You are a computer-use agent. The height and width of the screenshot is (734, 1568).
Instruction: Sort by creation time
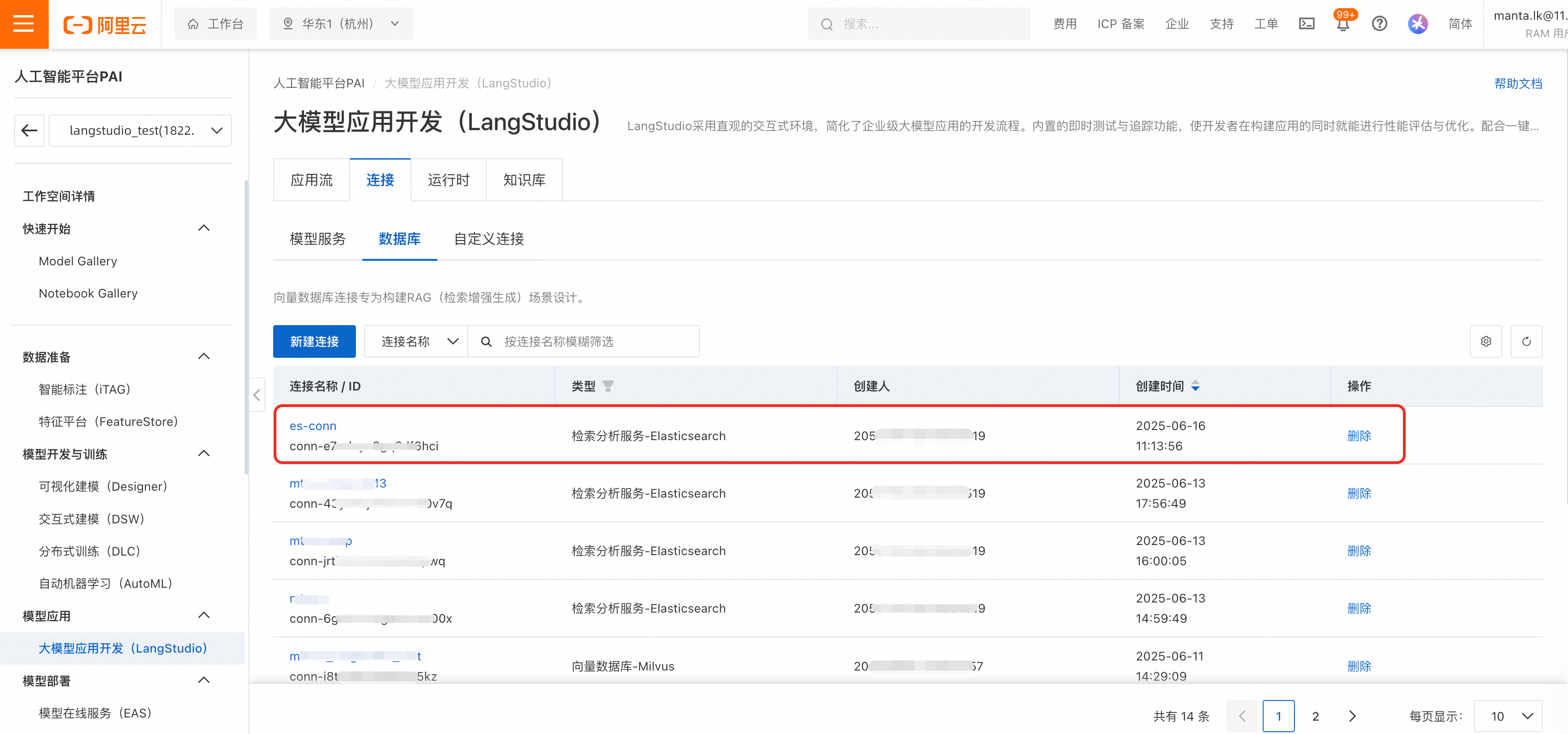1196,386
